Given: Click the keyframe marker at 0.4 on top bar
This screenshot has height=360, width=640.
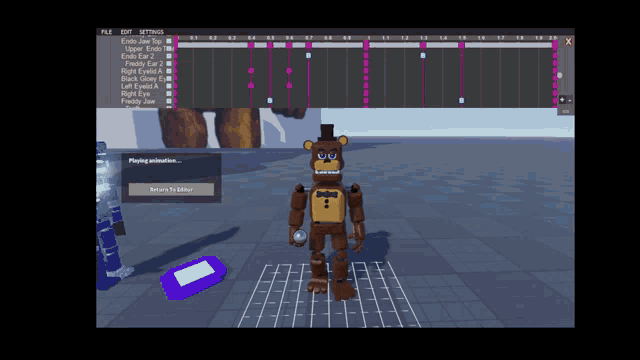Looking at the screenshot, I should [x=251, y=45].
